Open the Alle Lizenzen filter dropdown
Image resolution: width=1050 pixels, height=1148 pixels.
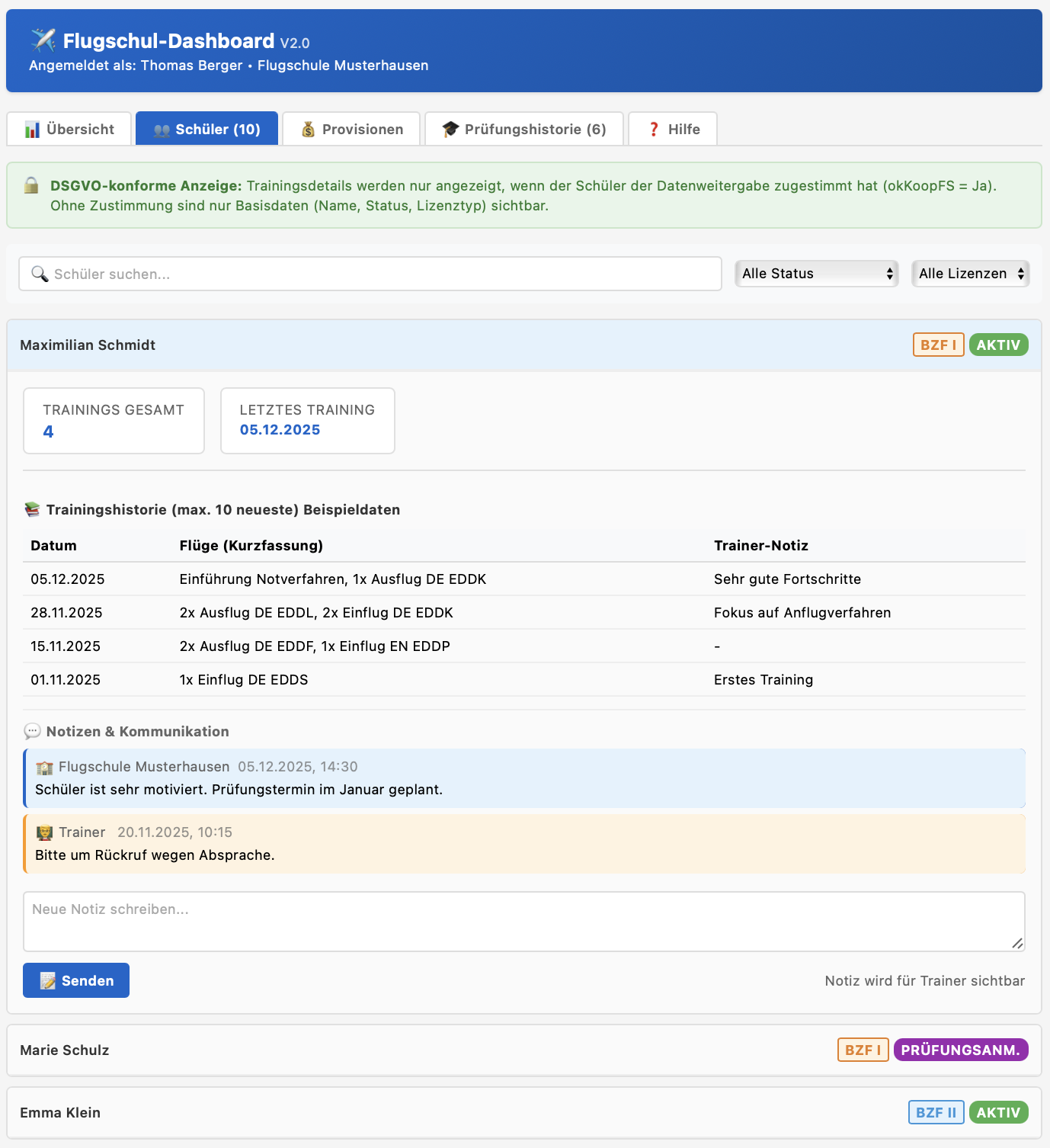coord(970,274)
